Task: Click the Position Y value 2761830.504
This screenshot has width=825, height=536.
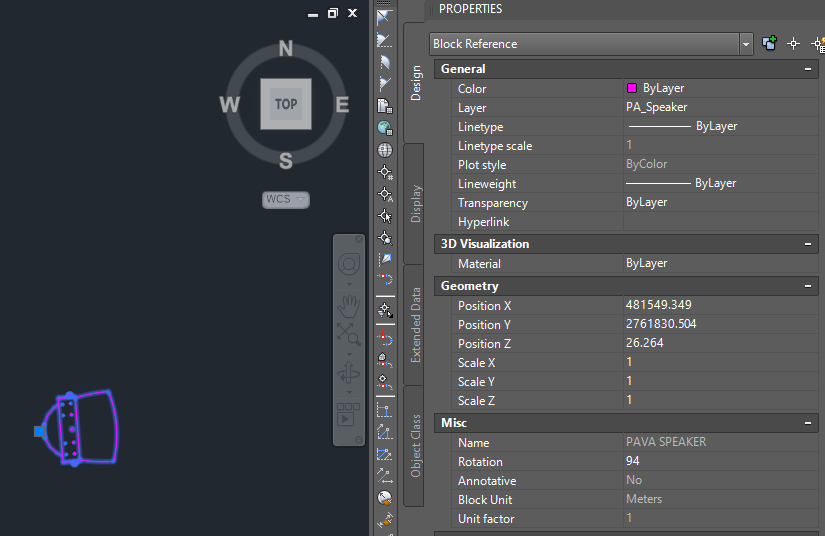Action: pos(661,324)
